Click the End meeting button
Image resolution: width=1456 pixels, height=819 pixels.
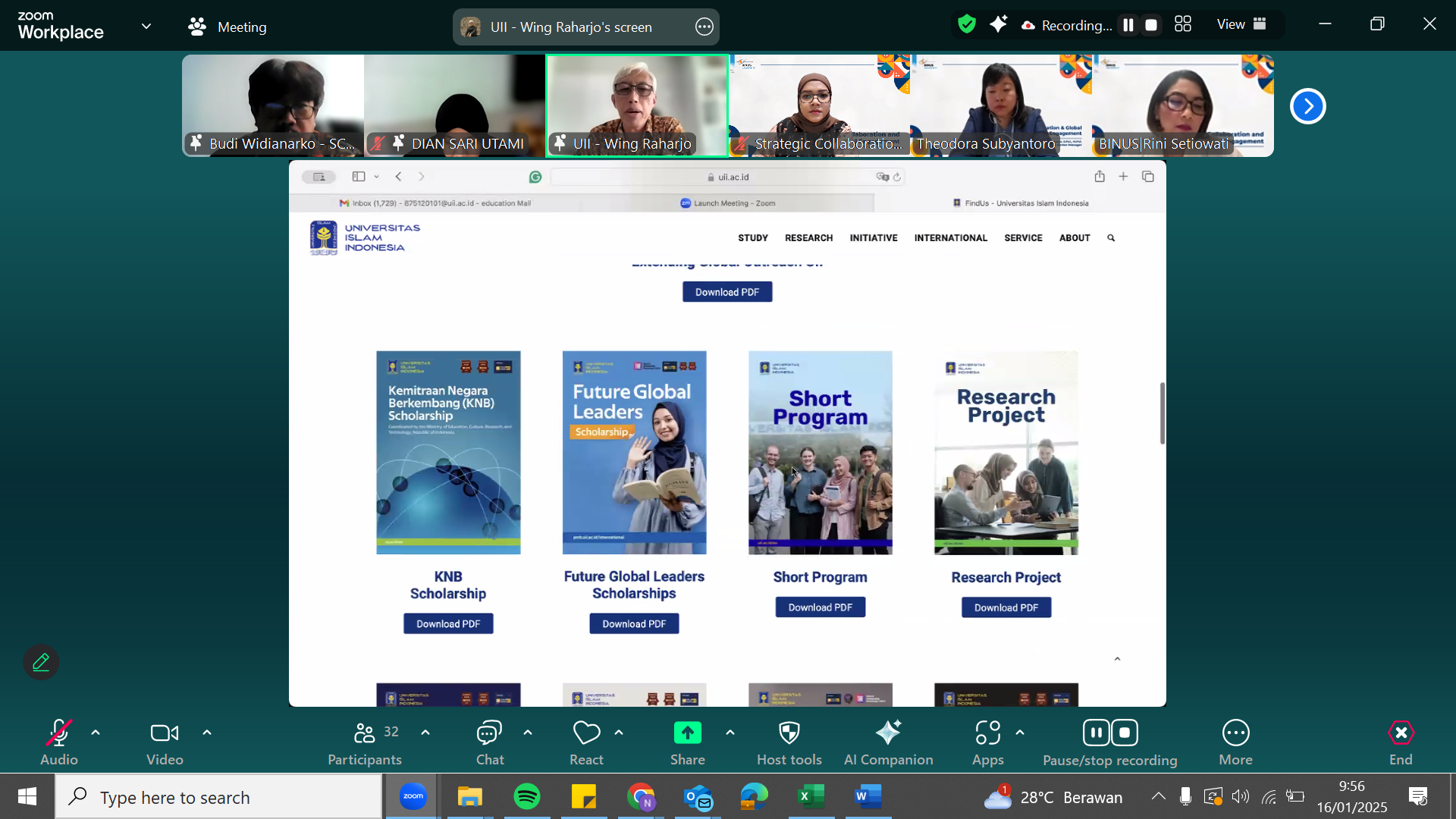pyautogui.click(x=1401, y=742)
